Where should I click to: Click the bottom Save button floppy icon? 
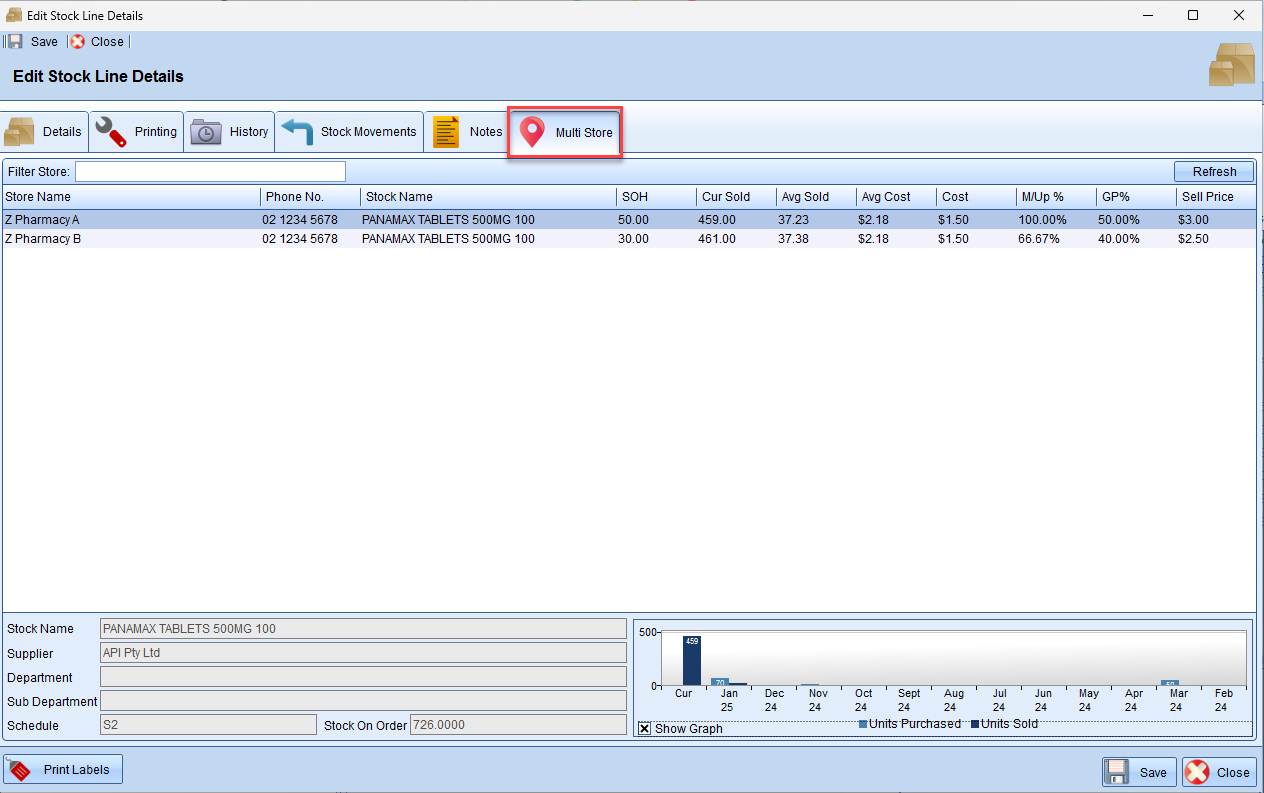[x=1119, y=772]
